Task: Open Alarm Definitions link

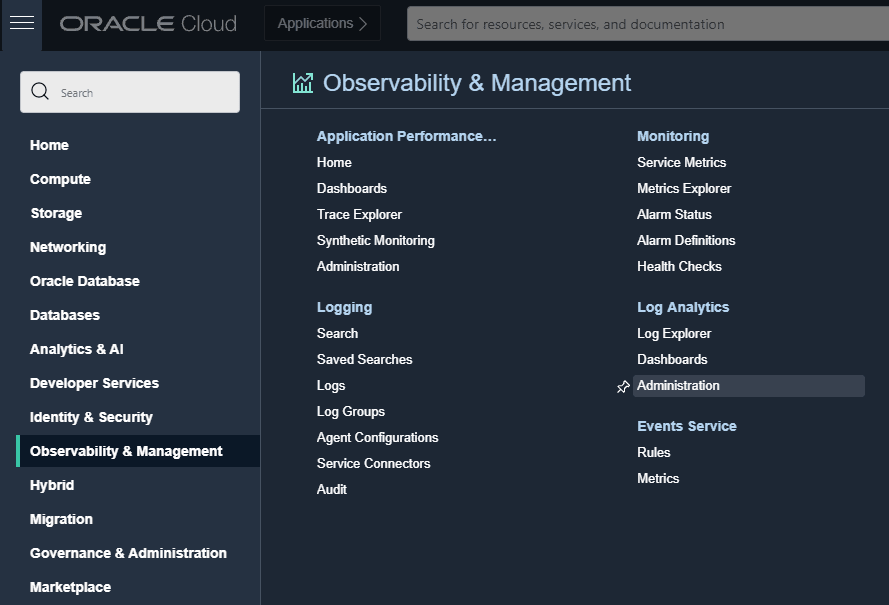Action: coord(686,240)
